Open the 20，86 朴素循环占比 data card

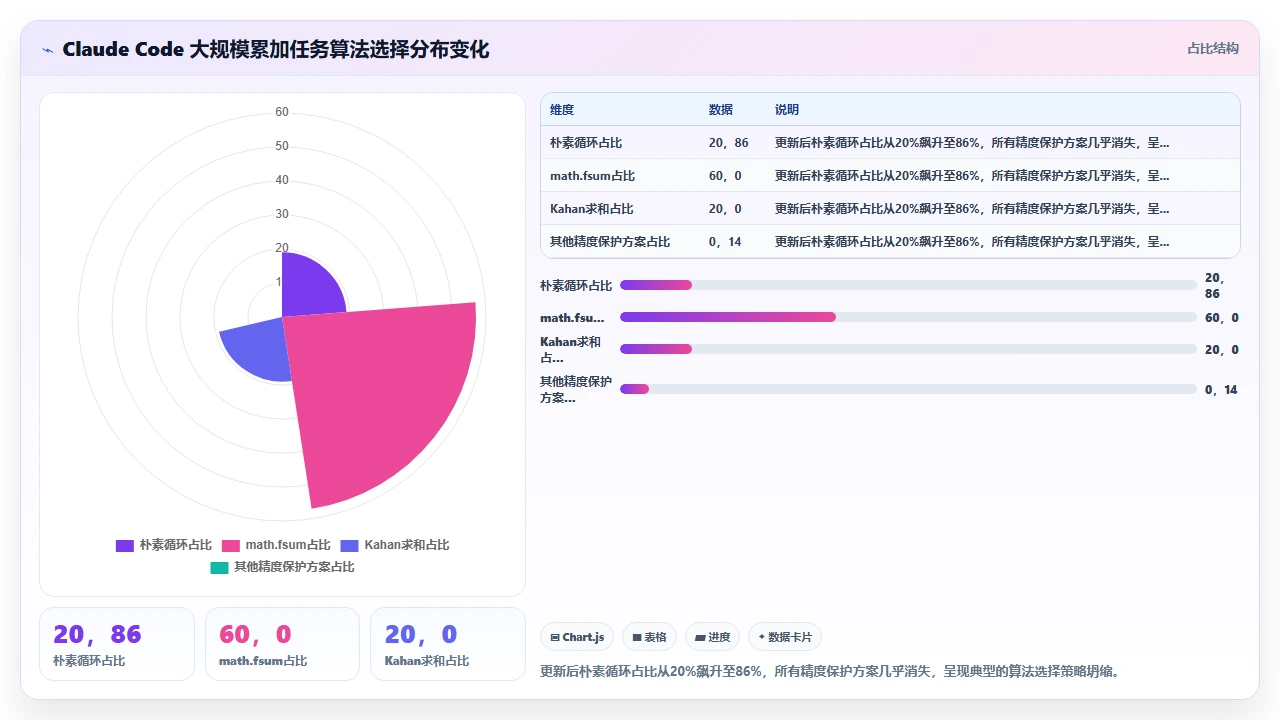tap(117, 644)
